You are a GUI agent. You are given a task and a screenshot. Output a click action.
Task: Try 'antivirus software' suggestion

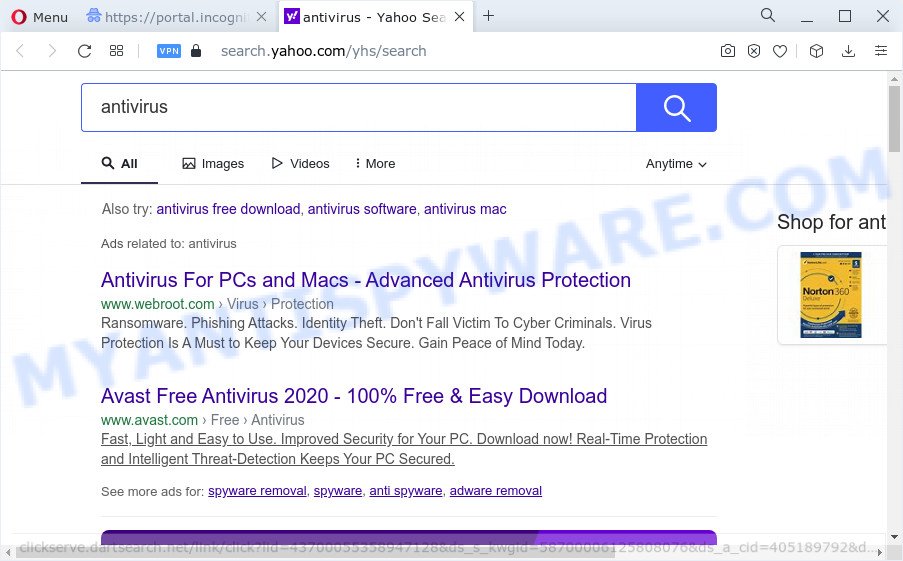coord(362,209)
